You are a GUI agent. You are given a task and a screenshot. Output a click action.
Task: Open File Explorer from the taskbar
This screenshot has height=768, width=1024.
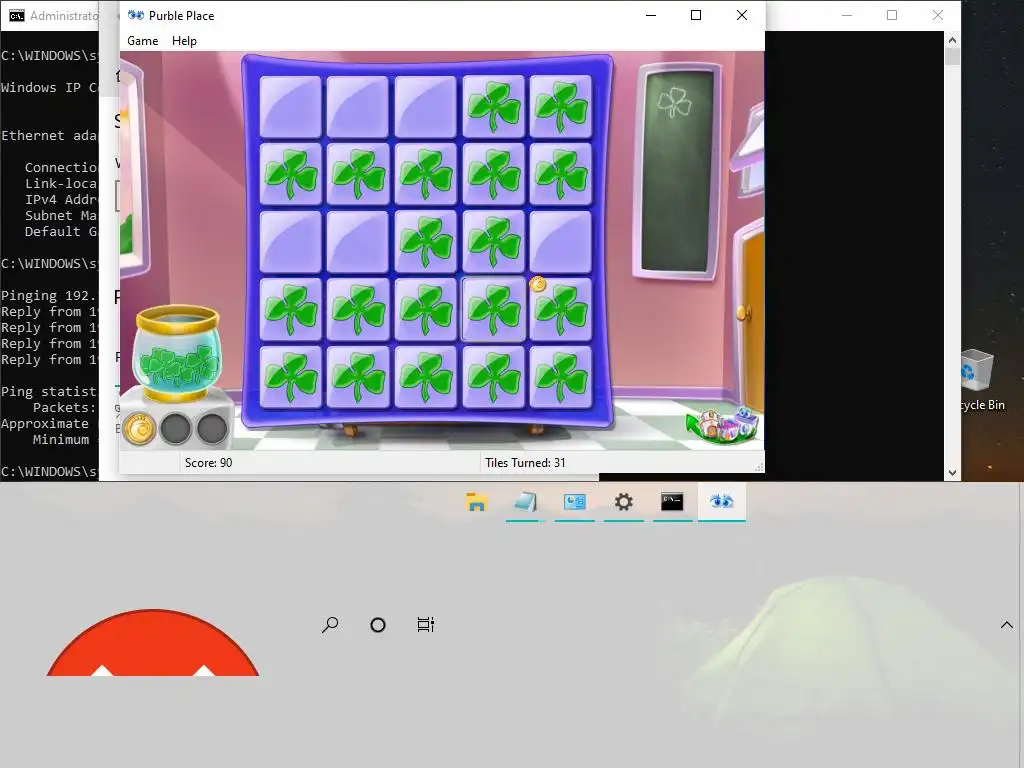point(477,502)
